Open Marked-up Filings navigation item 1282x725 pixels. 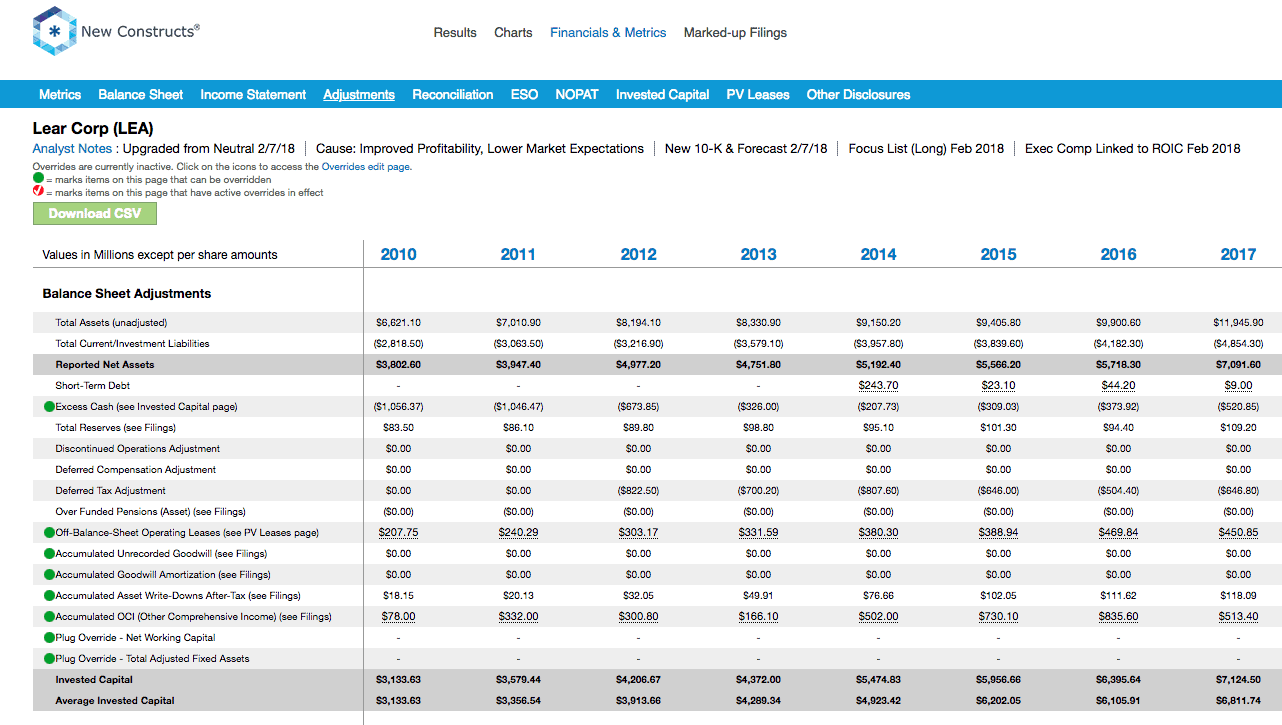tap(735, 33)
